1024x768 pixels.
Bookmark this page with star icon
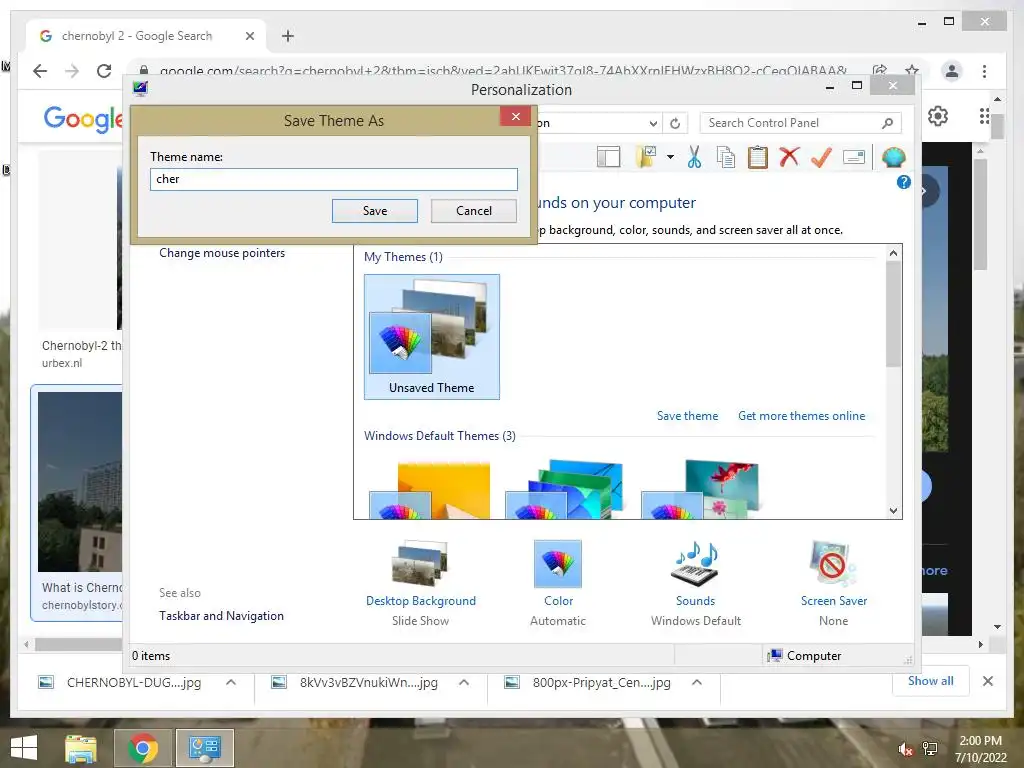pos(912,71)
